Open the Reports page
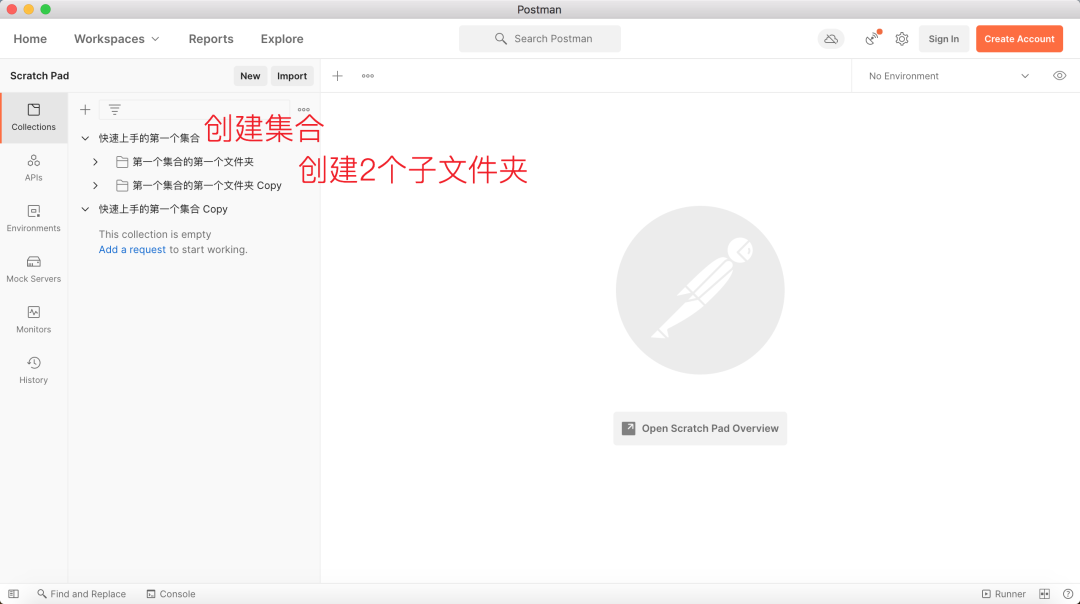This screenshot has width=1080, height=604. click(211, 39)
